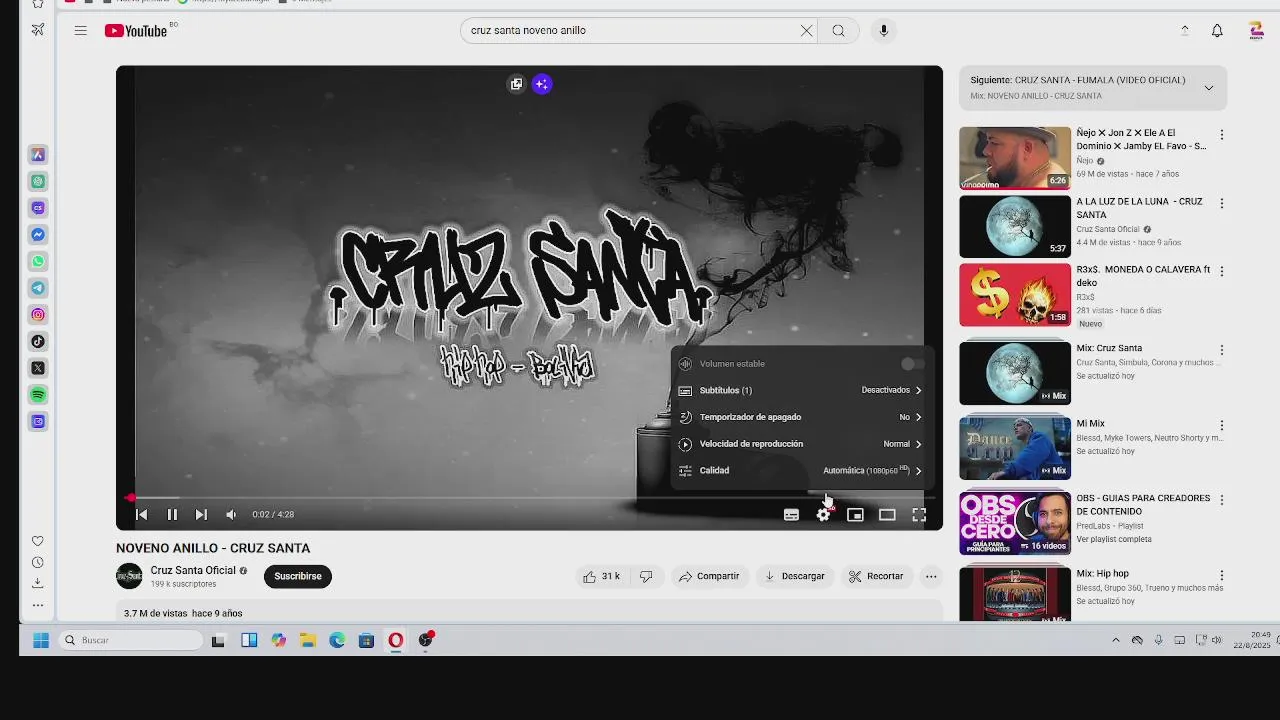The image size is (1280, 720).
Task: Open the YouTube guide hamburger menu
Action: [80, 31]
